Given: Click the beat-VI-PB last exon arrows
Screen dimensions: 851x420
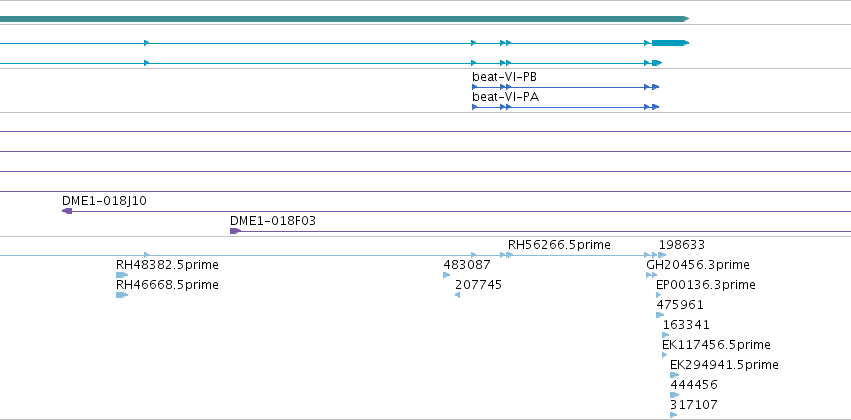Looking at the screenshot, I should tap(652, 87).
